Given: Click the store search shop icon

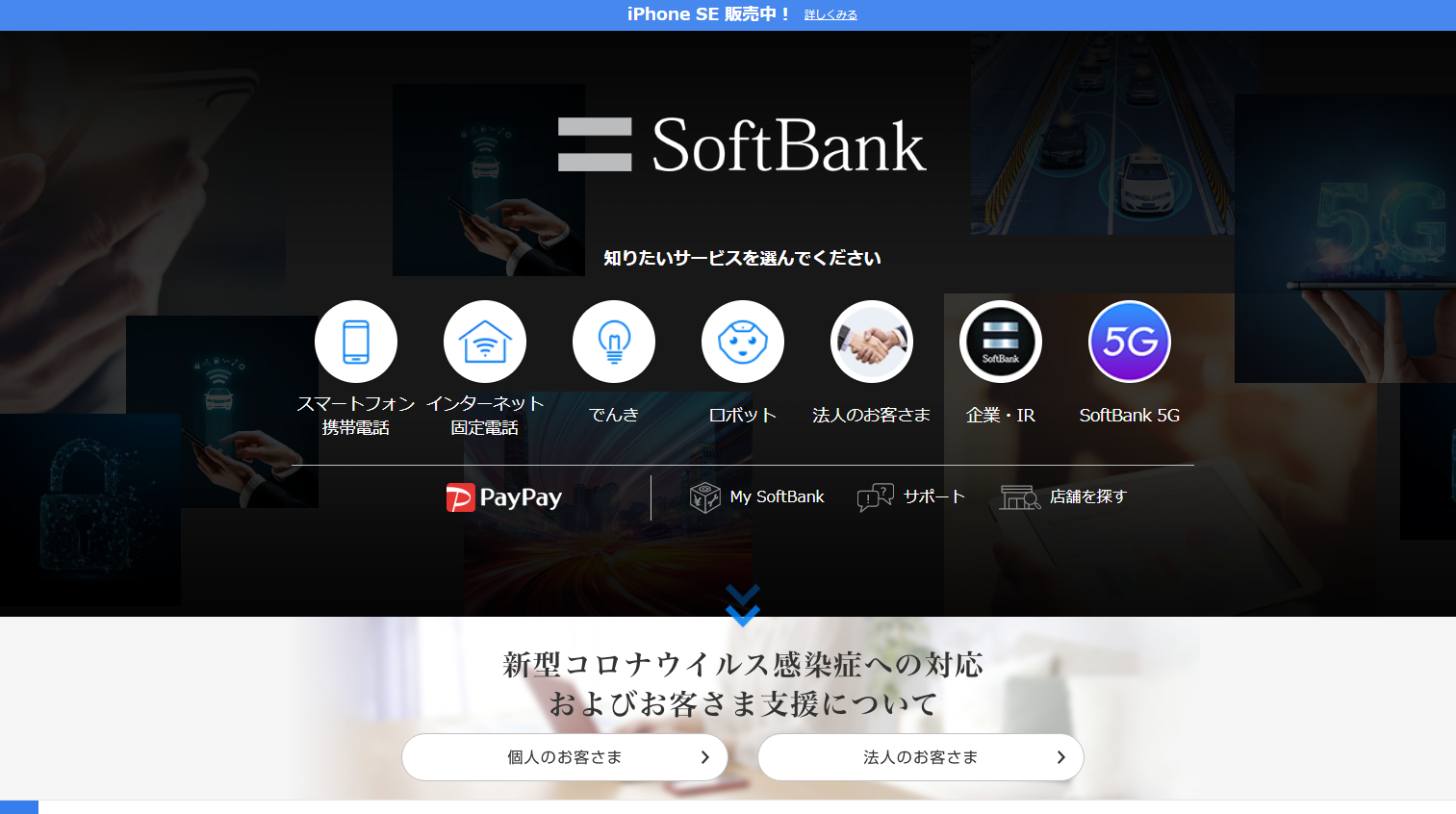Looking at the screenshot, I should pyautogui.click(x=1019, y=497).
